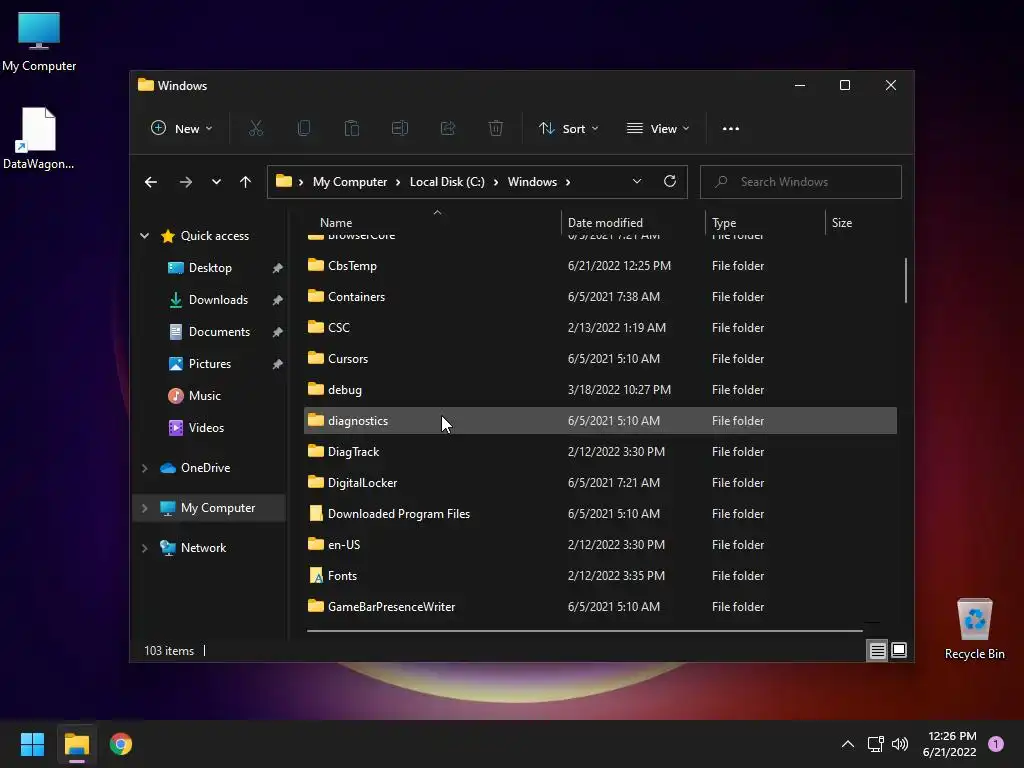This screenshot has width=1024, height=768.
Task: Launch Google Chrome from taskbar
Action: [121, 744]
